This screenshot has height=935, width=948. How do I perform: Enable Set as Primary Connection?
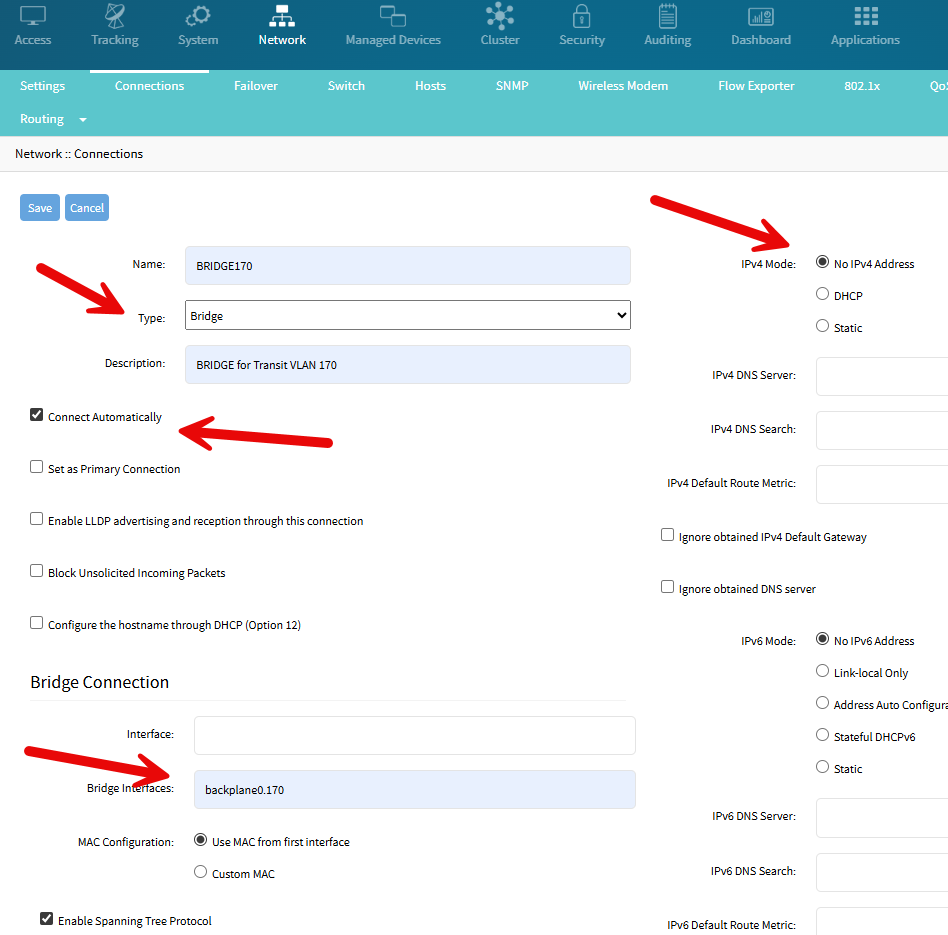[x=37, y=467]
